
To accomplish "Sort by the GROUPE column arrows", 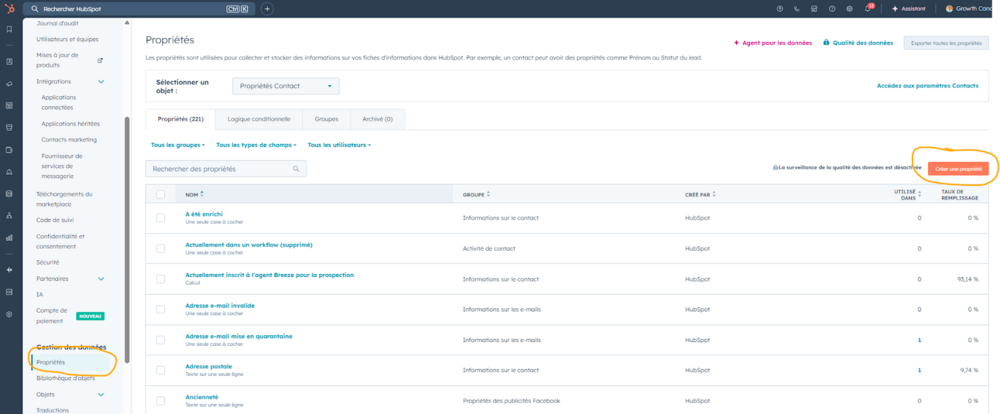I will pyautogui.click(x=489, y=194).
